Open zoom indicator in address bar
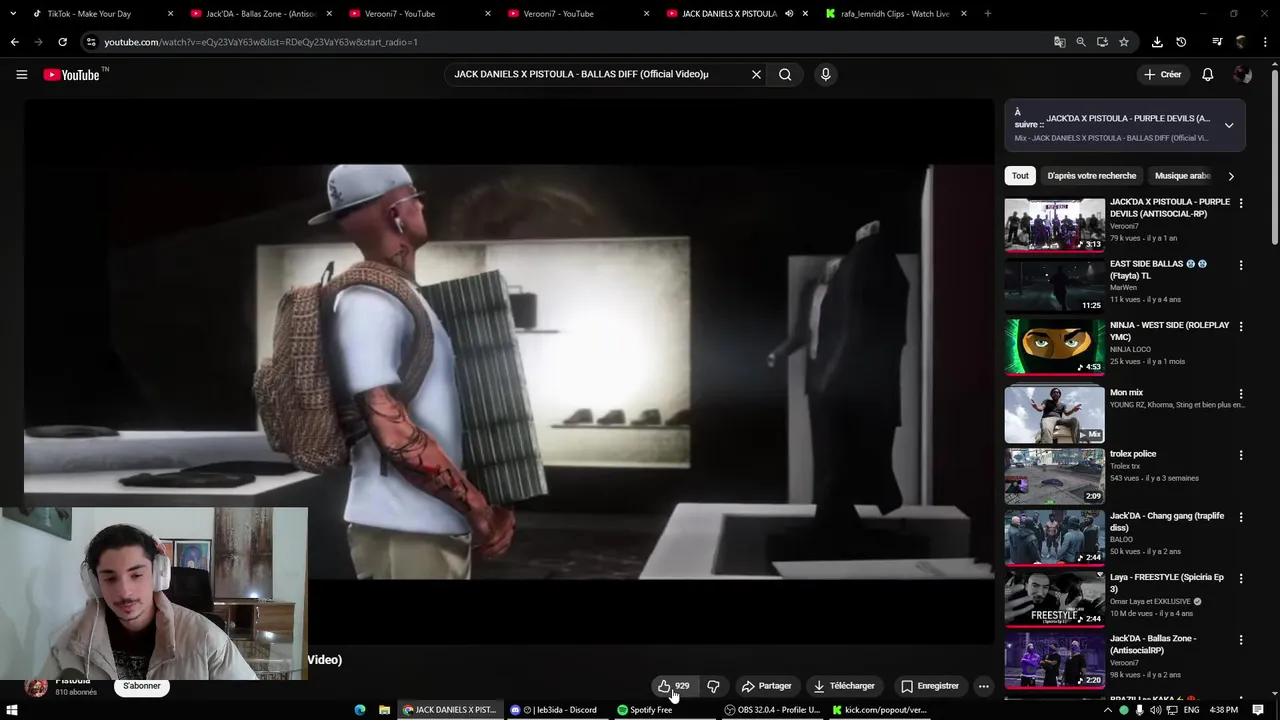This screenshot has height=720, width=1280. [x=1081, y=42]
